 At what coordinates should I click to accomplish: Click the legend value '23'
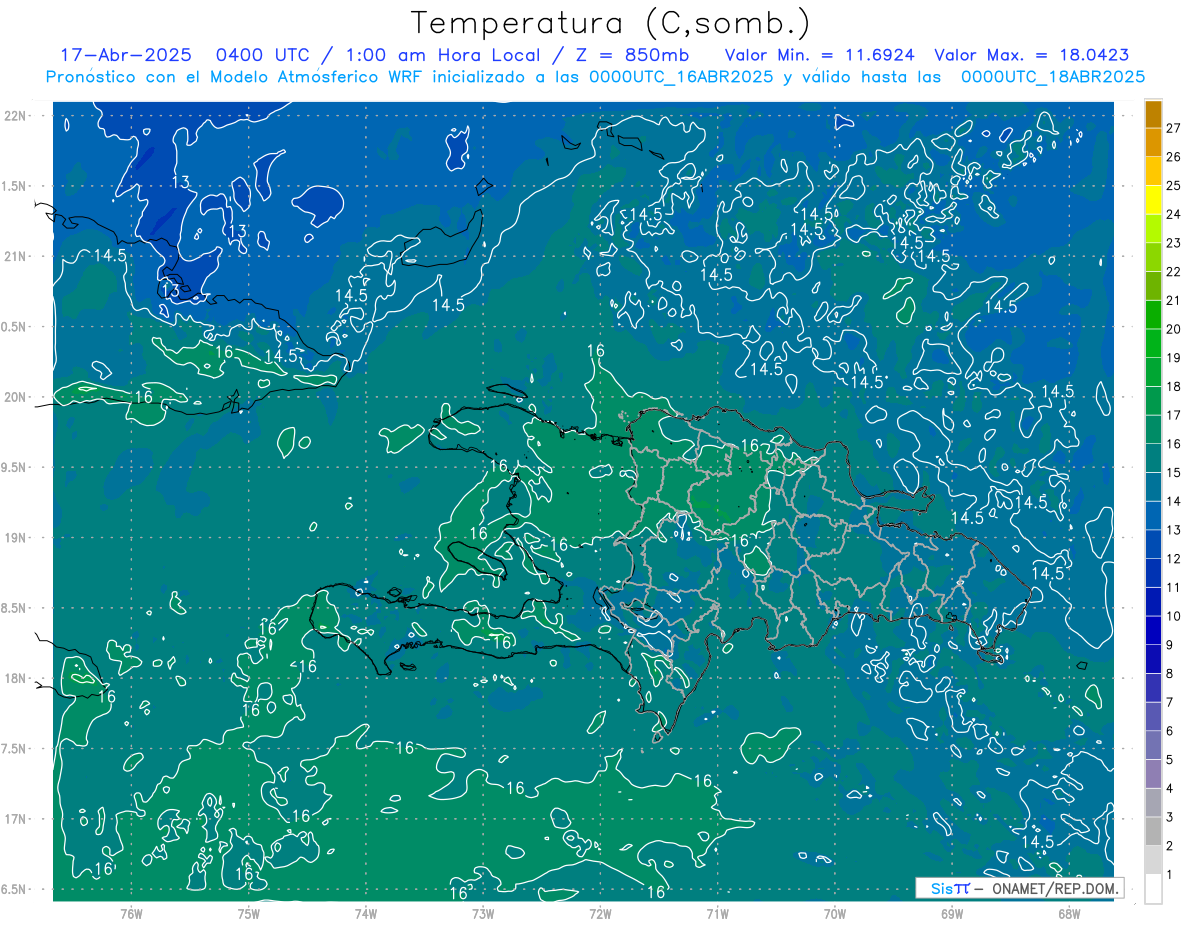tap(1174, 243)
